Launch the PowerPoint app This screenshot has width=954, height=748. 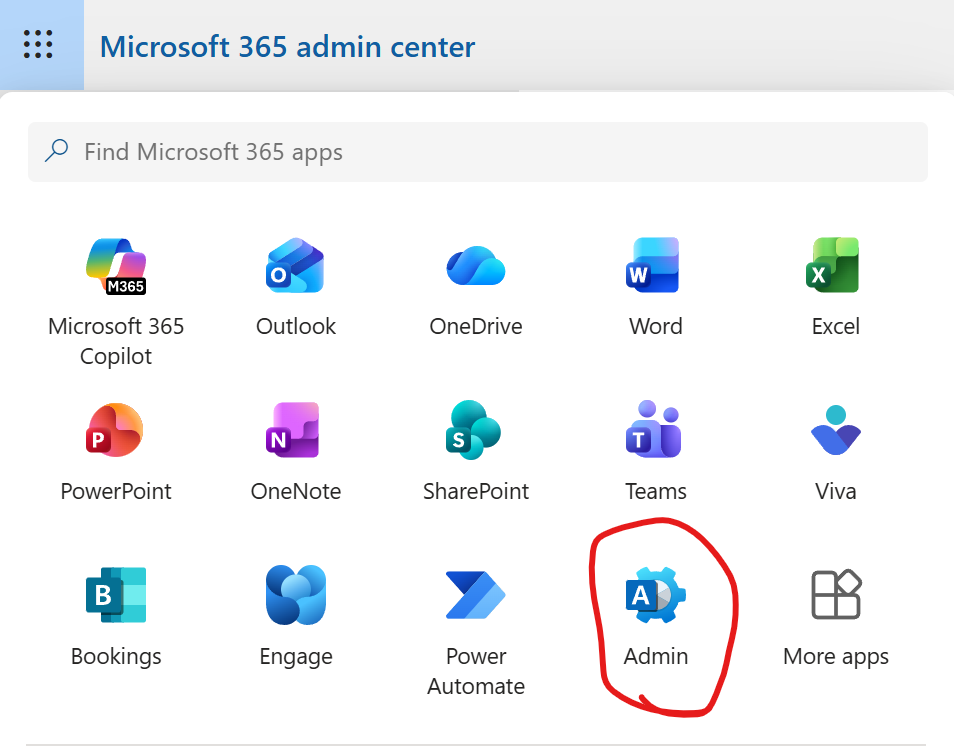coord(116,431)
